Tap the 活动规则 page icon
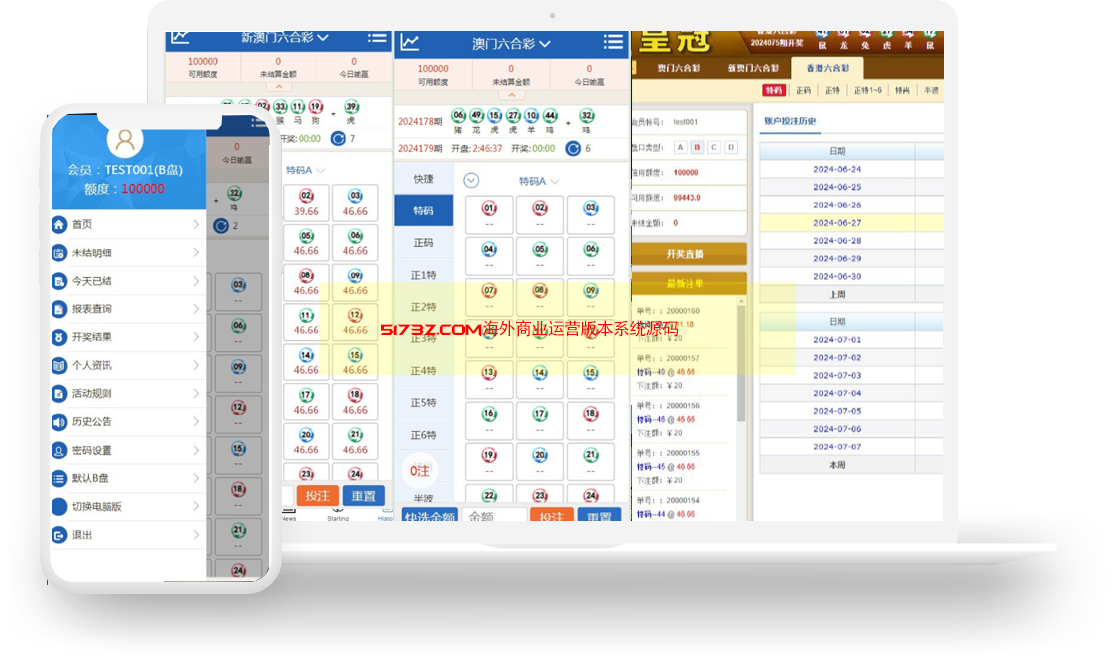 pos(59,393)
